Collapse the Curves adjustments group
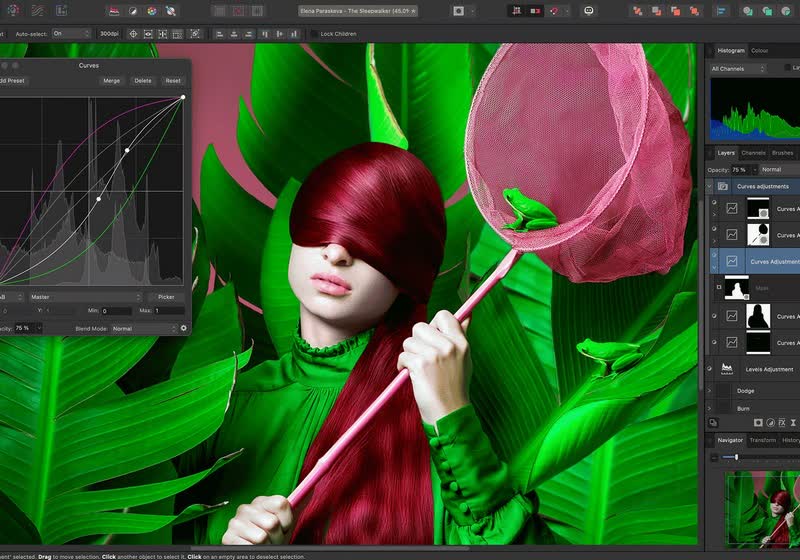This screenshot has height=560, width=800. click(x=710, y=186)
